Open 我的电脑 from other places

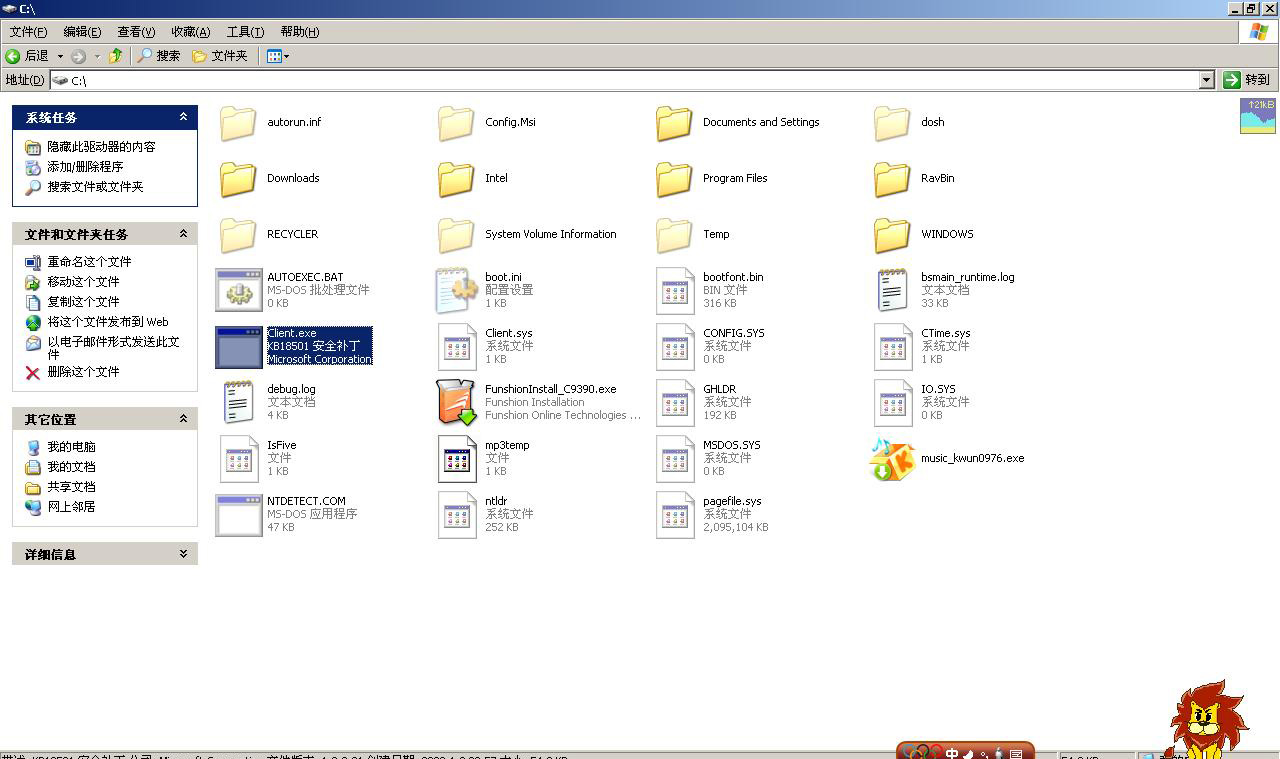click(71, 447)
